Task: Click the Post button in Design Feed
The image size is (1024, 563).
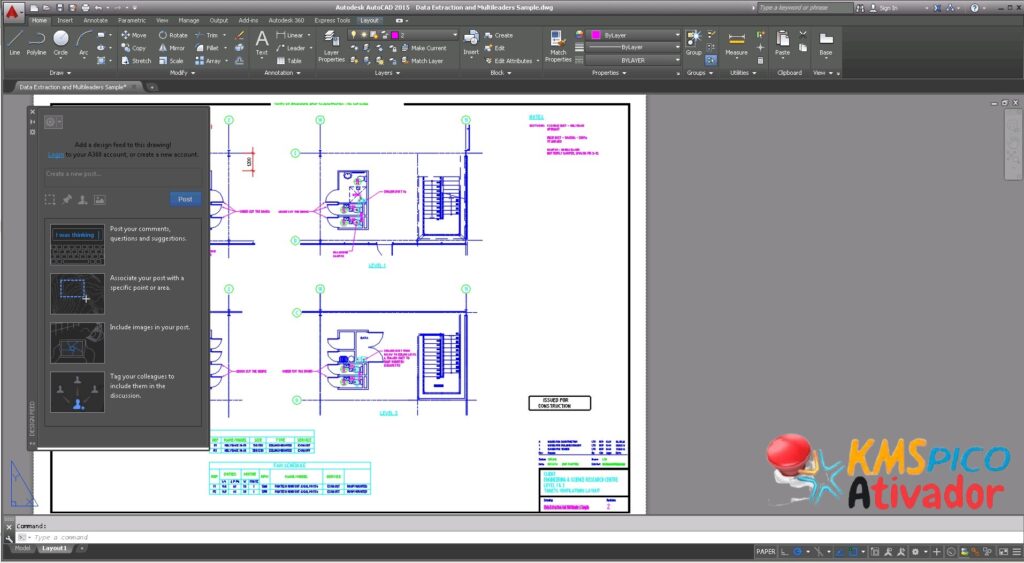Action: coord(185,199)
